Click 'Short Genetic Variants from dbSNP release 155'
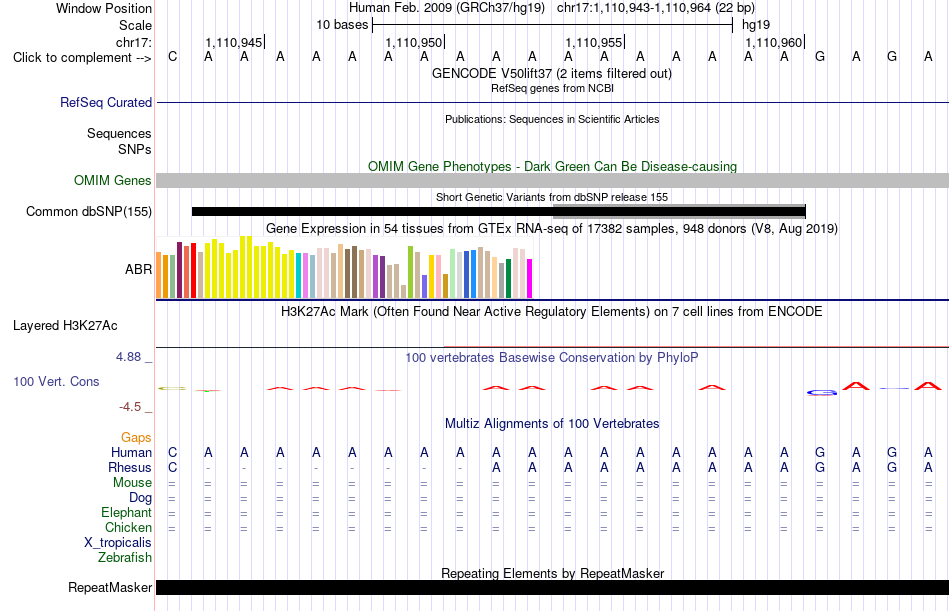The image size is (950, 611). coord(552,197)
